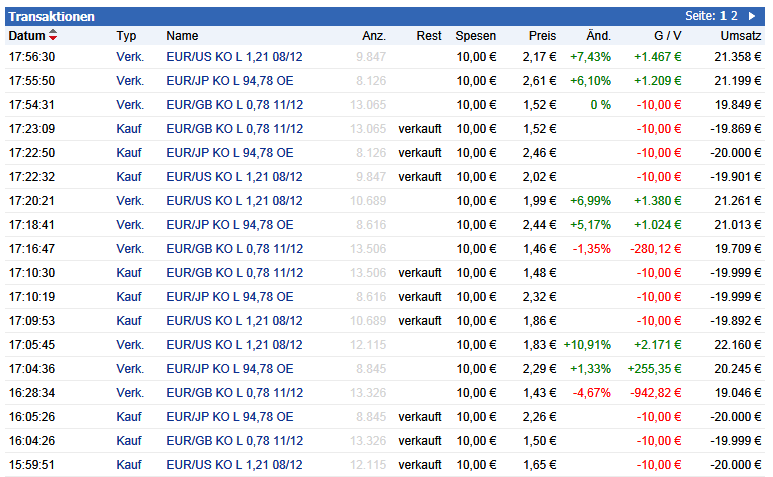Open EUR/JP KO L link at 17:18:41
The height and width of the screenshot is (477, 773).
pyautogui.click(x=230, y=225)
